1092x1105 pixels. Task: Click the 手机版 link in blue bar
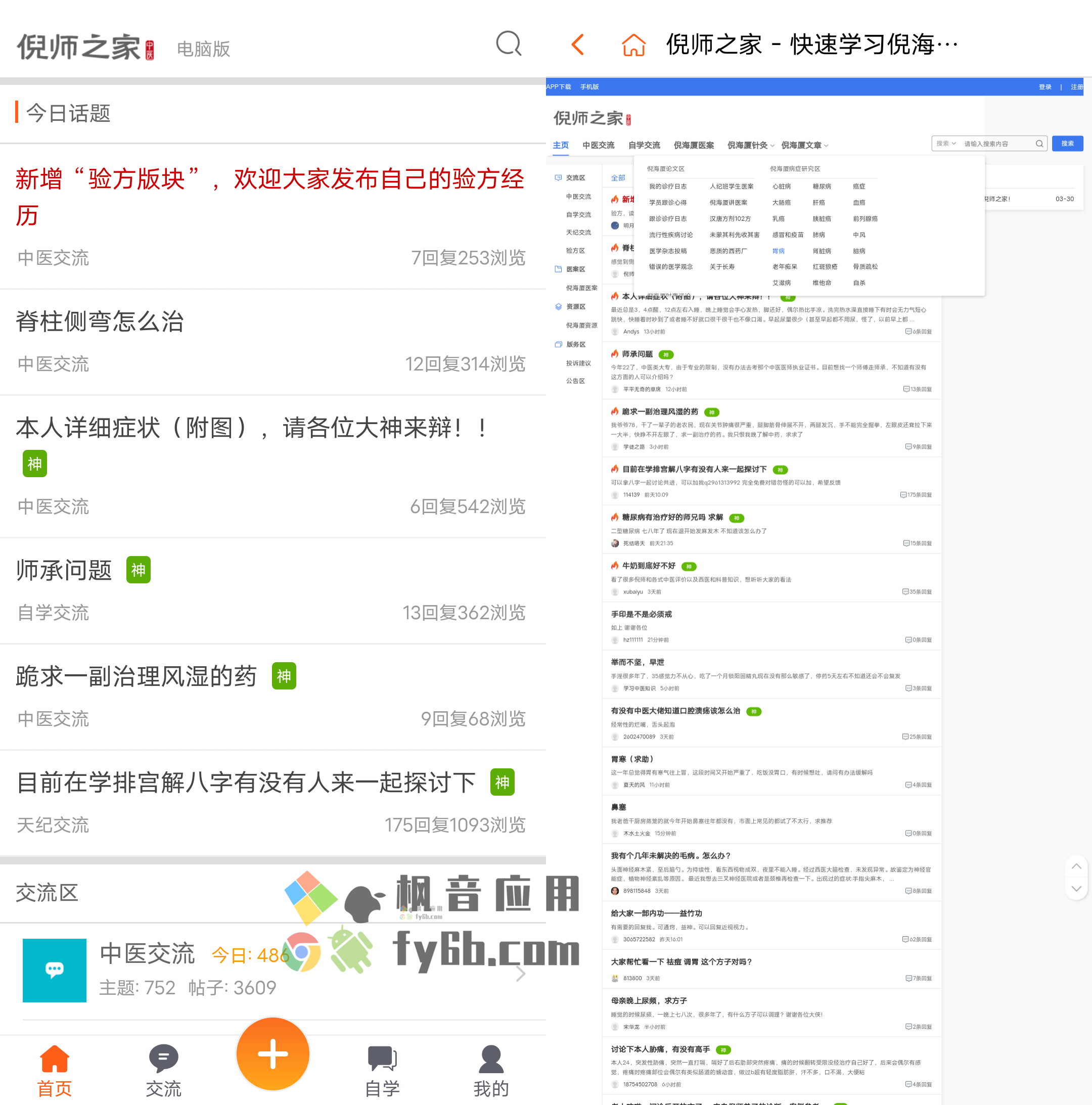(589, 87)
